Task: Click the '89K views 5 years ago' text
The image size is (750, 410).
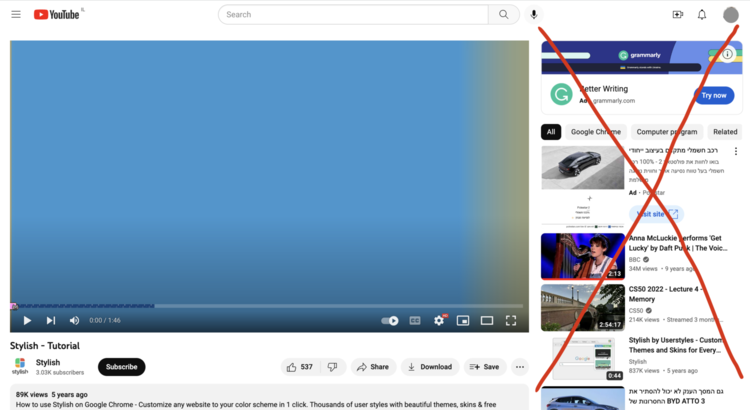Action: click(x=52, y=395)
